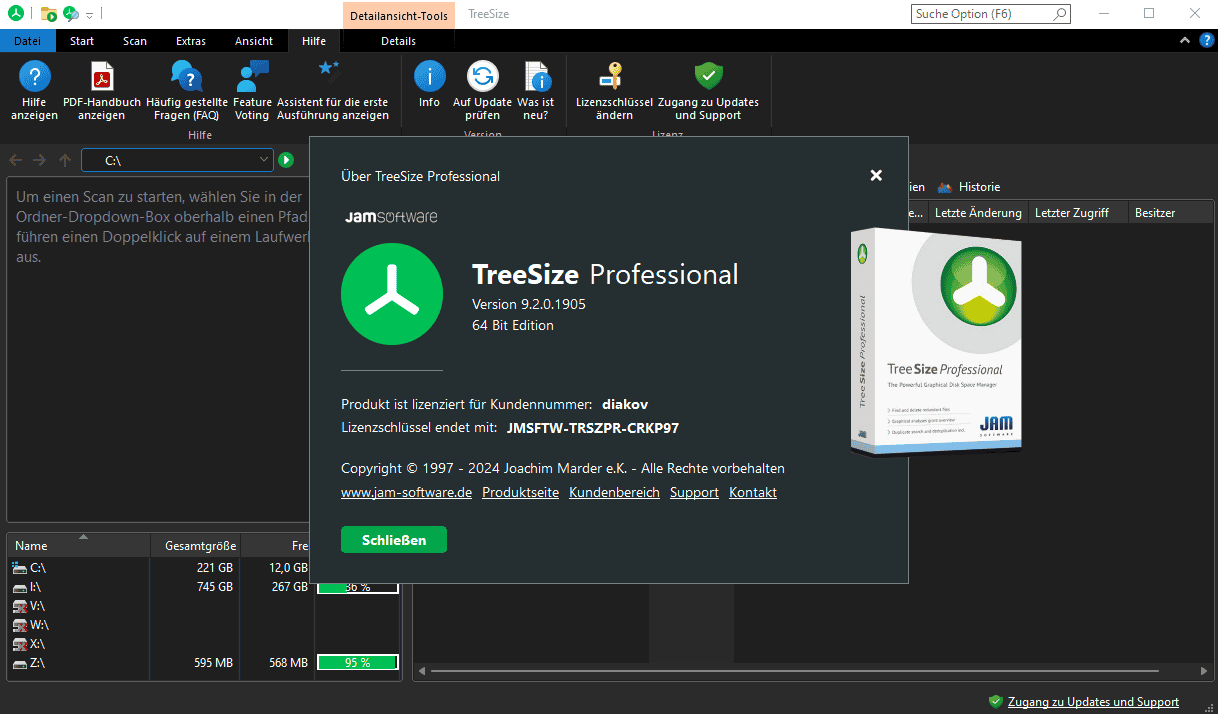The width and height of the screenshot is (1218, 714).
Task: Select the Hilfe ribbon tab
Action: coord(314,41)
